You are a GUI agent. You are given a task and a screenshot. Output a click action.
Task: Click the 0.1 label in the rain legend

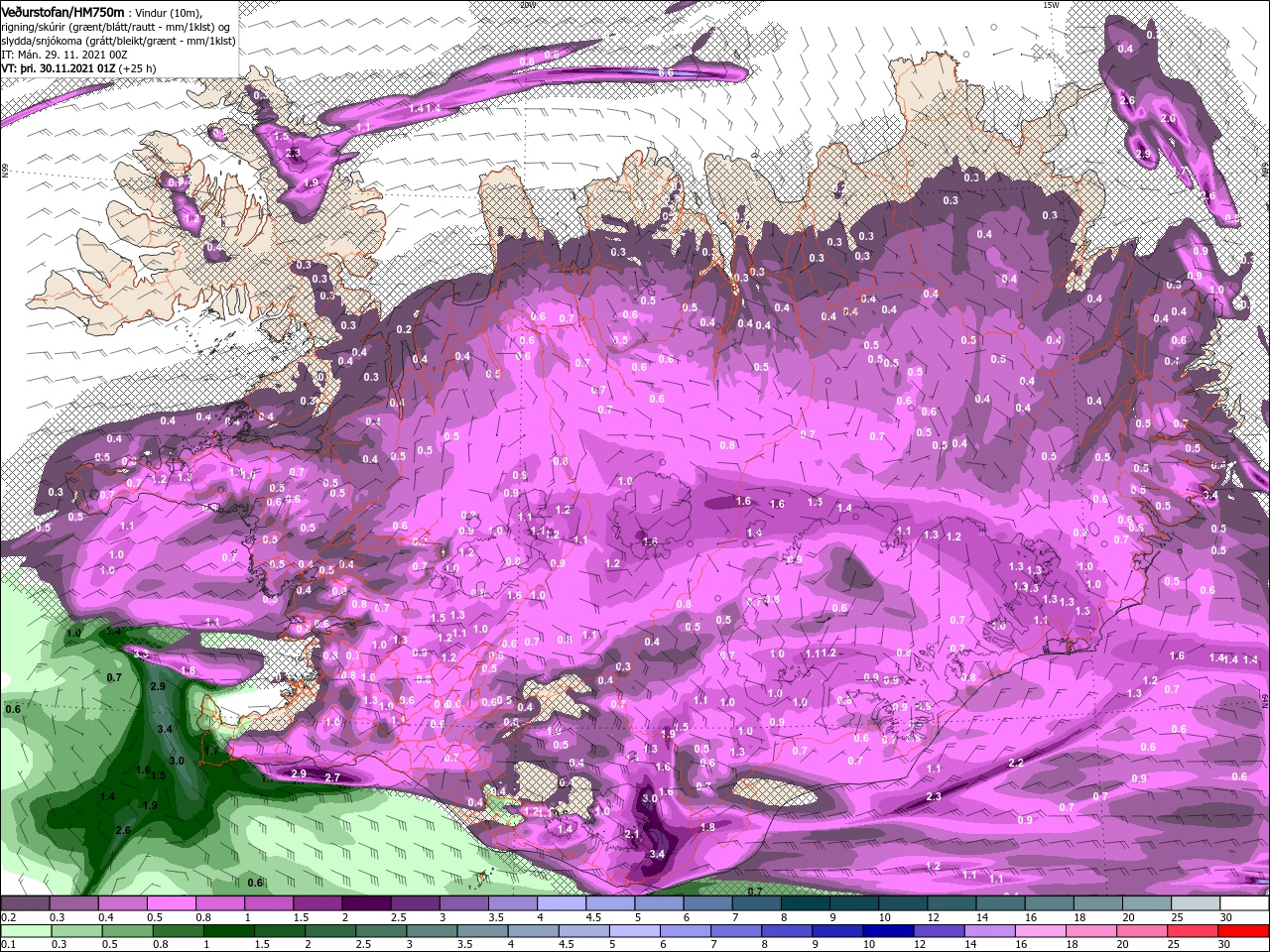(8, 944)
